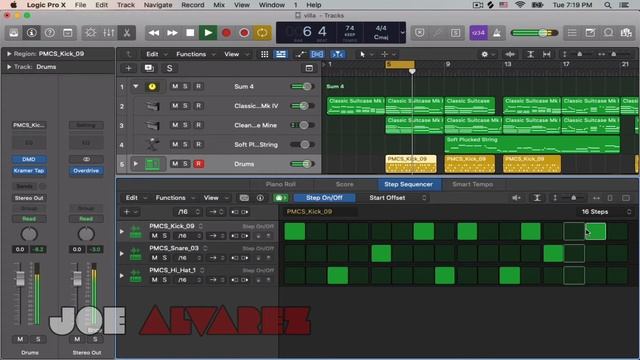Viewport: 640px width, 360px height.
Task: Expand the Track Drums disclosure triangle
Action: pos(9,67)
